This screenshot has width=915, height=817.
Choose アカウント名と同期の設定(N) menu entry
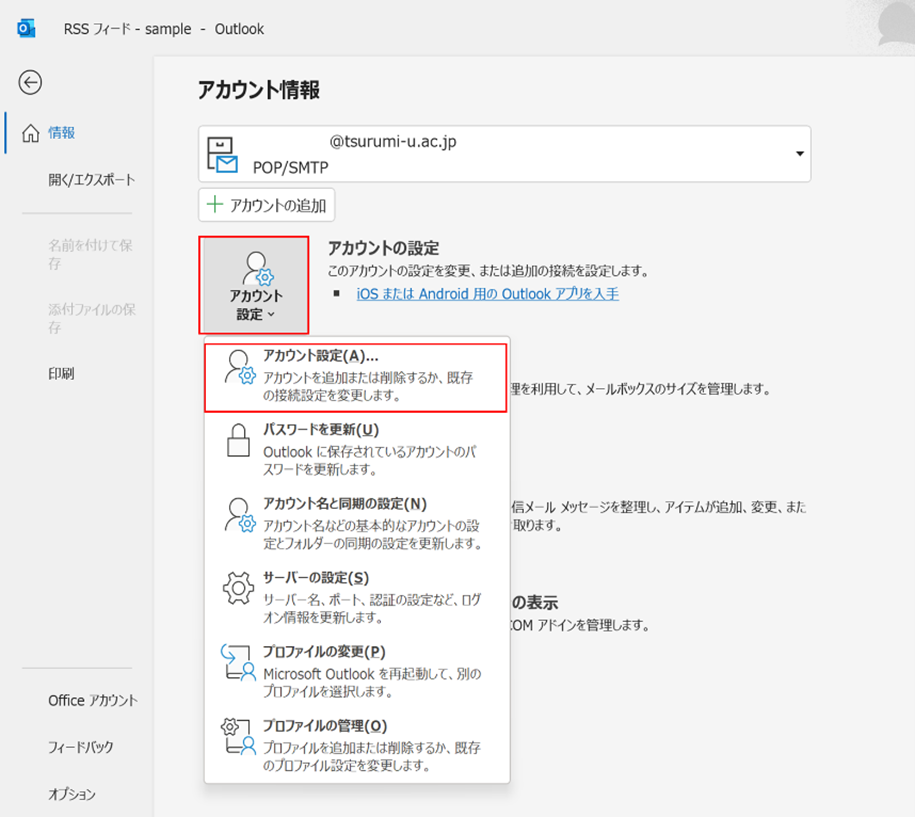pyautogui.click(x=357, y=523)
